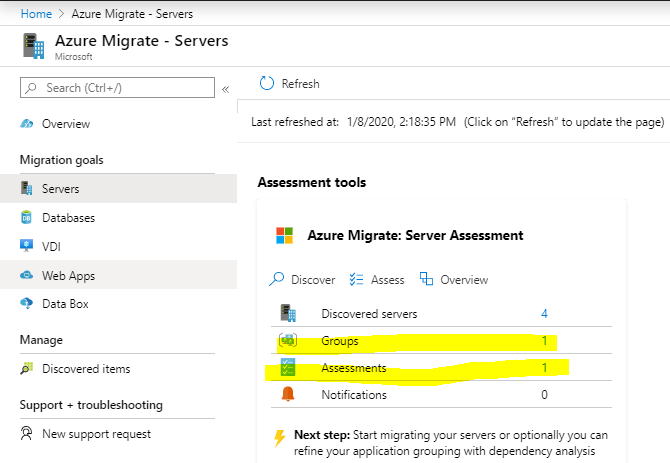Click the Assessment tools heading
The height and width of the screenshot is (463, 670).
tap(311, 182)
